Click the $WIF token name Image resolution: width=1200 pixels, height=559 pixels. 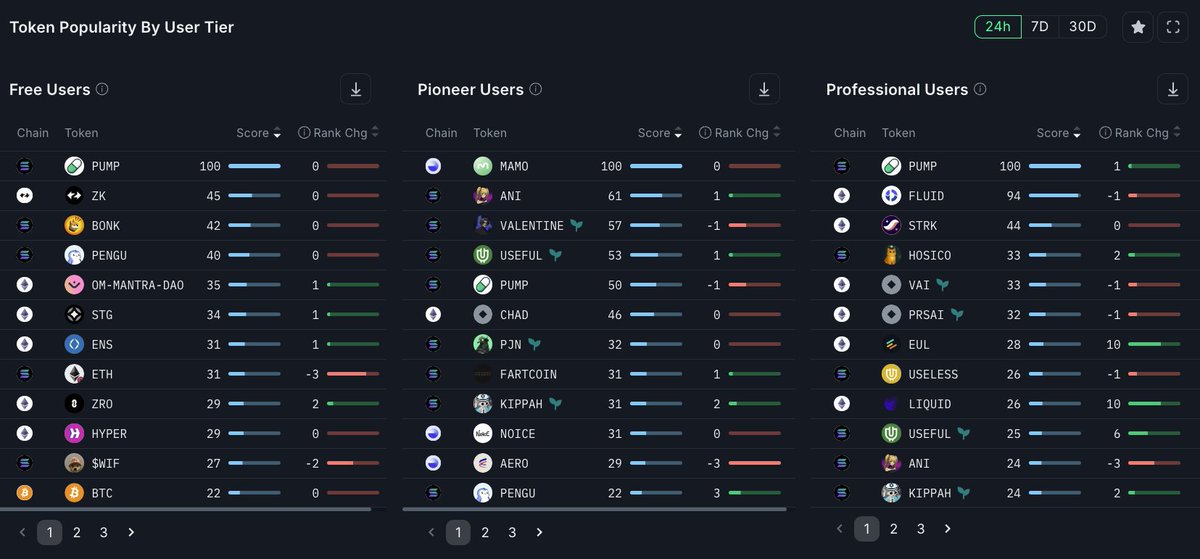pyautogui.click(x=106, y=463)
